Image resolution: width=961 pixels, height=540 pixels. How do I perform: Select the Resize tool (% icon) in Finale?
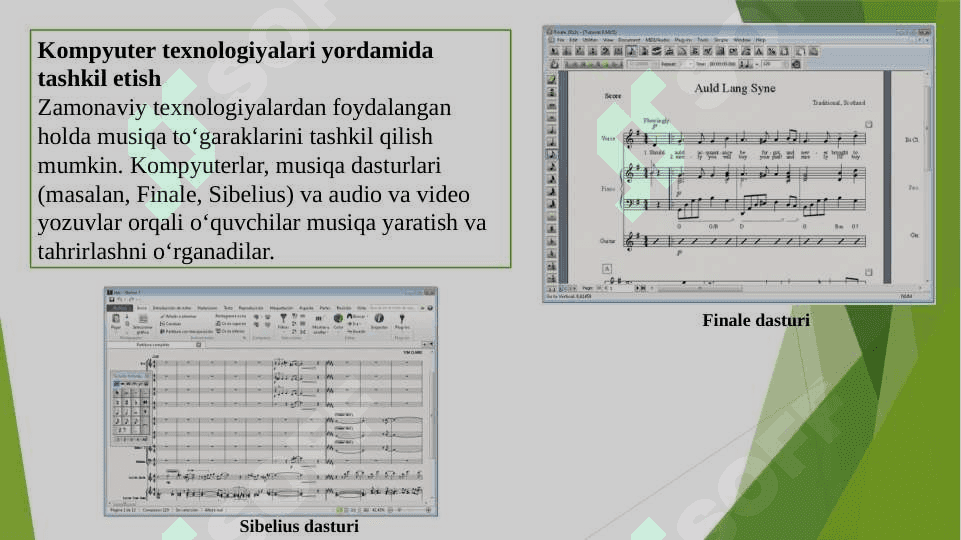coord(771,51)
